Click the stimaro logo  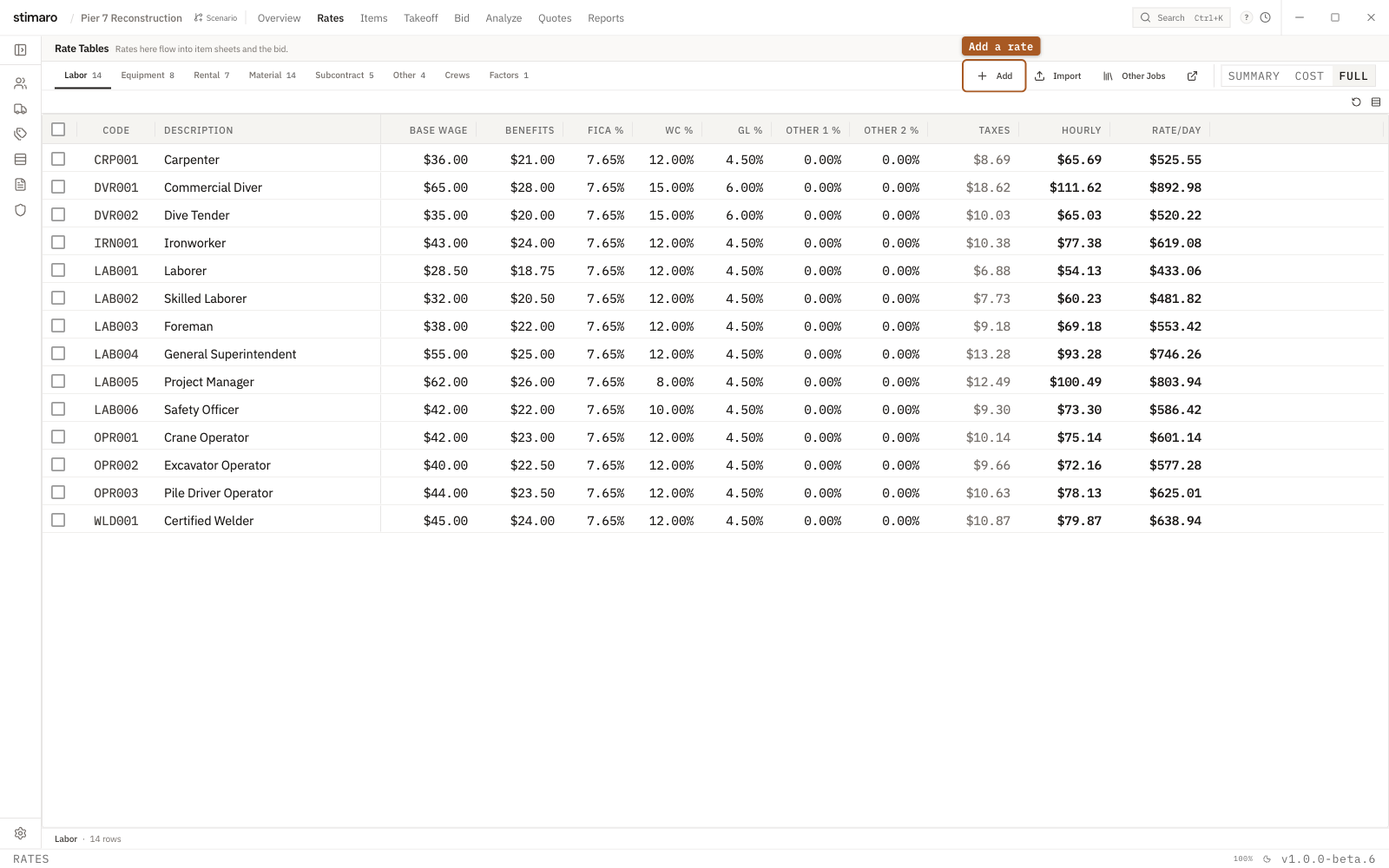pos(35,17)
